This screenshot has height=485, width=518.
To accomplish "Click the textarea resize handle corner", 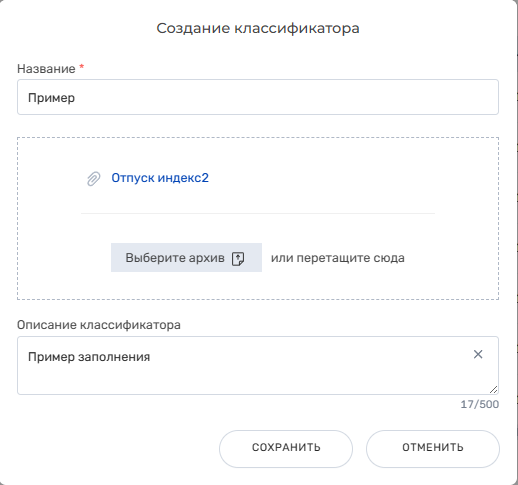I will [494, 389].
